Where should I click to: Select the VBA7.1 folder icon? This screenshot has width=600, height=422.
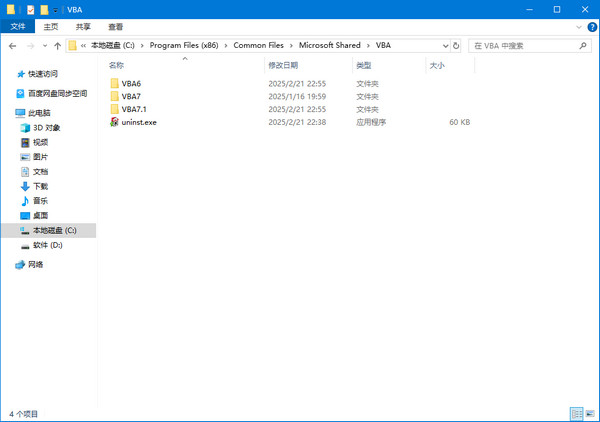[x=114, y=109]
